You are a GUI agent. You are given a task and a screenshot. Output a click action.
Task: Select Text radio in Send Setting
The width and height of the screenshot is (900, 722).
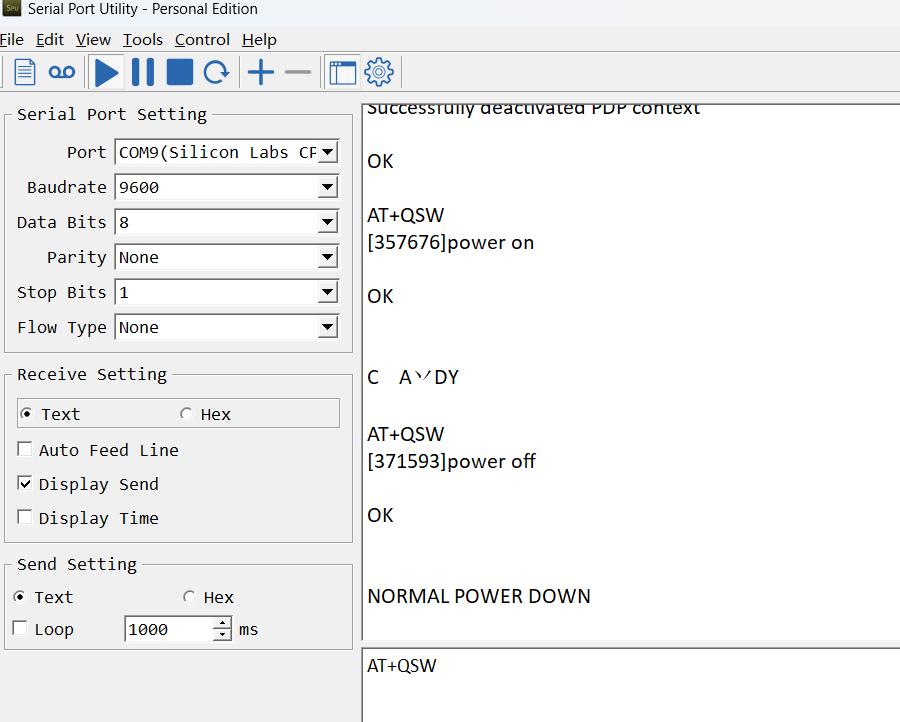[x=20, y=597]
